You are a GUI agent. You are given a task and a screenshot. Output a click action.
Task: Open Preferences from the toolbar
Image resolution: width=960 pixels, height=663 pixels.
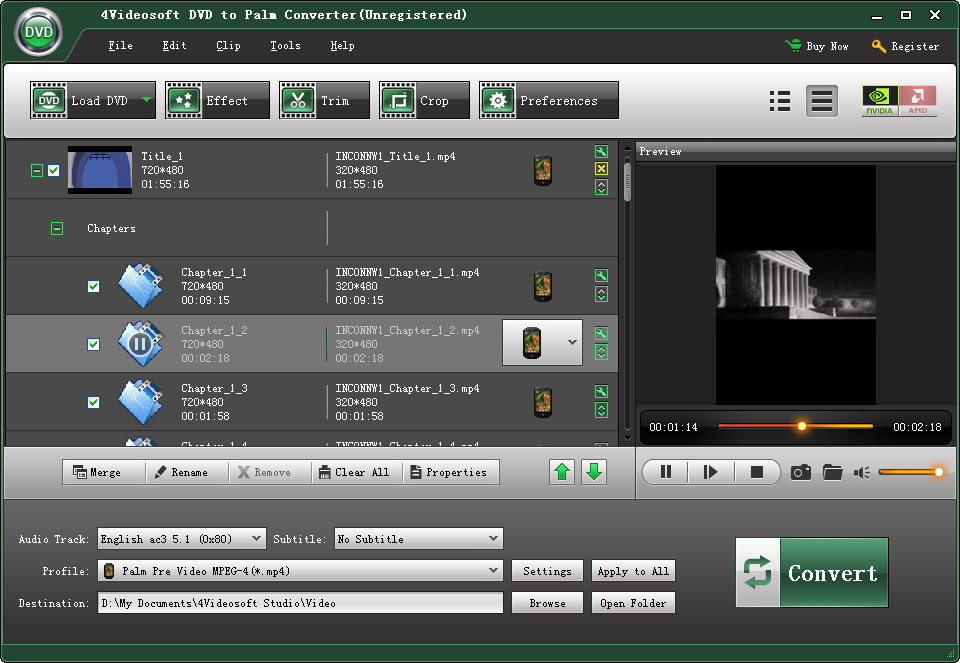click(x=549, y=100)
